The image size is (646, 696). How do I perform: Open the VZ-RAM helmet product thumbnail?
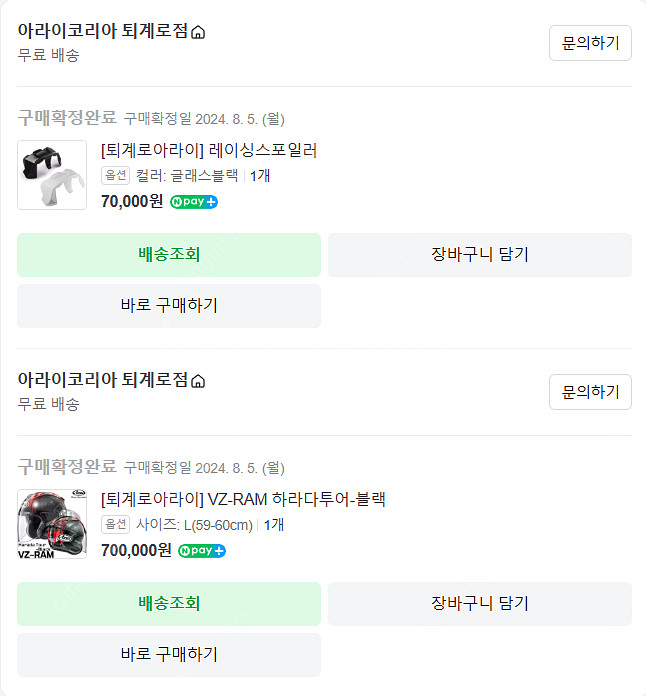pos(52,524)
